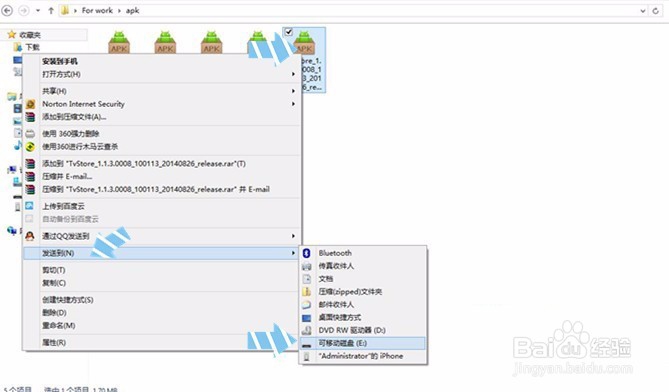The image size is (669, 392).
Task: Send to 文档 folder
Action: pyautogui.click(x=363, y=279)
